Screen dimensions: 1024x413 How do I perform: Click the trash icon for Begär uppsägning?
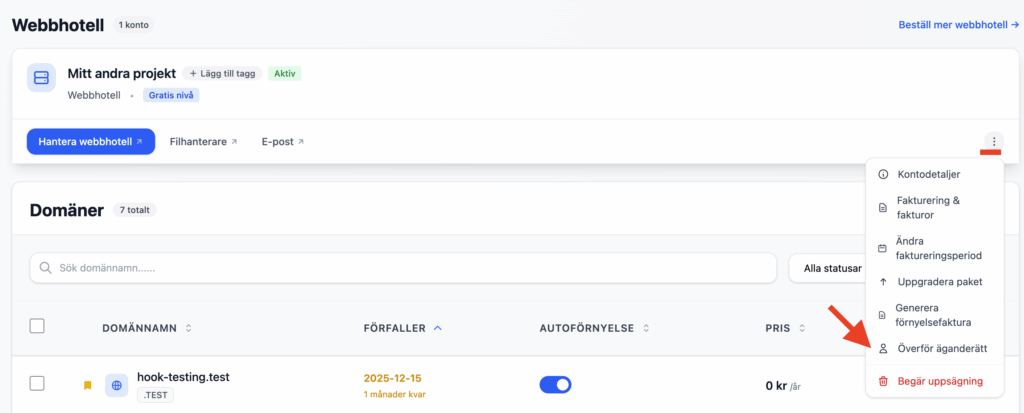click(x=883, y=381)
